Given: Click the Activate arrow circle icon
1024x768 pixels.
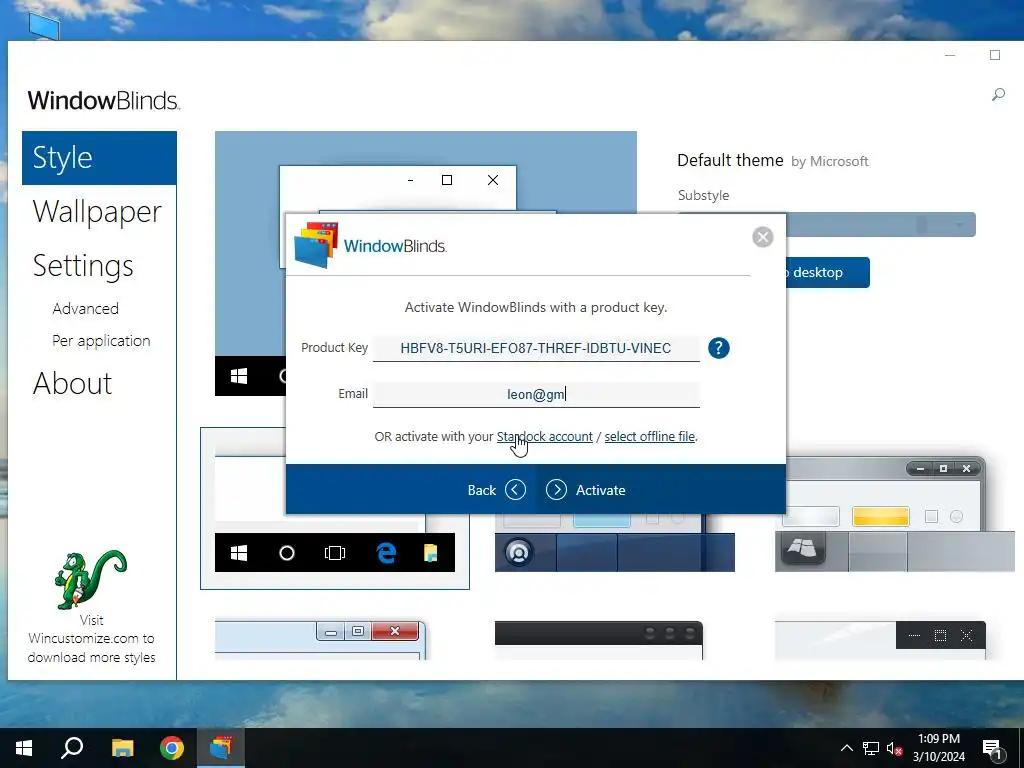Looking at the screenshot, I should click(x=556, y=490).
